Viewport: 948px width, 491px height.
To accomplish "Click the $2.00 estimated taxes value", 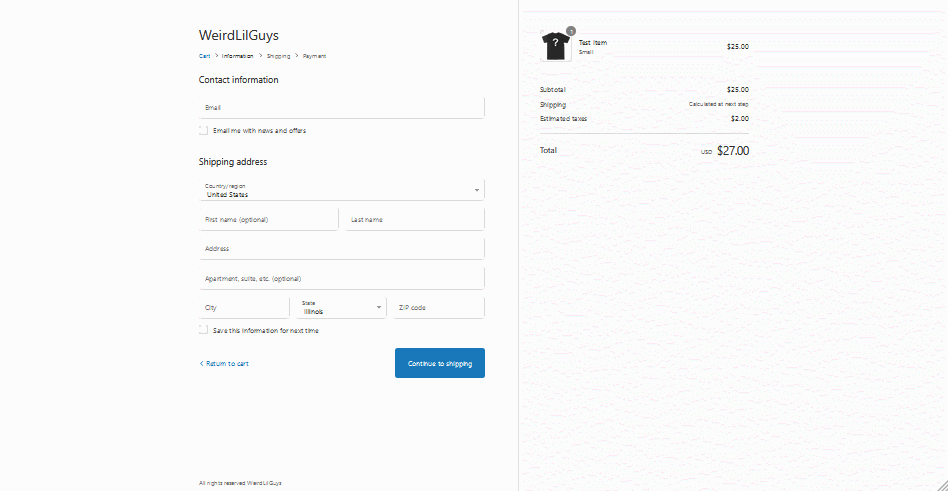I will pyautogui.click(x=739, y=119).
